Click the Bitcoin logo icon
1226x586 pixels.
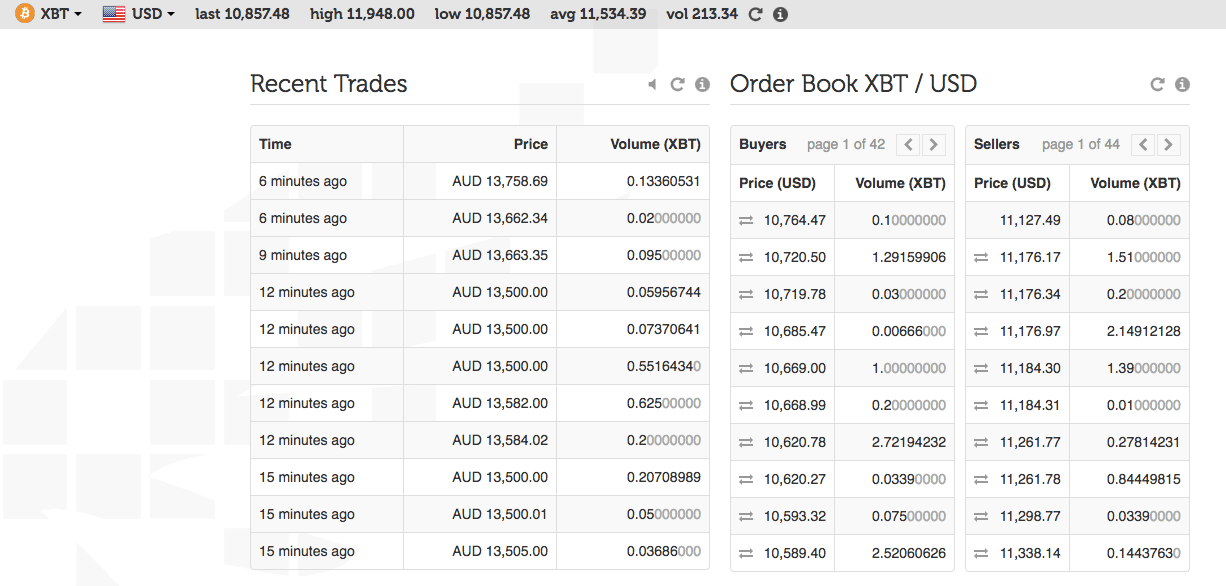tap(23, 14)
